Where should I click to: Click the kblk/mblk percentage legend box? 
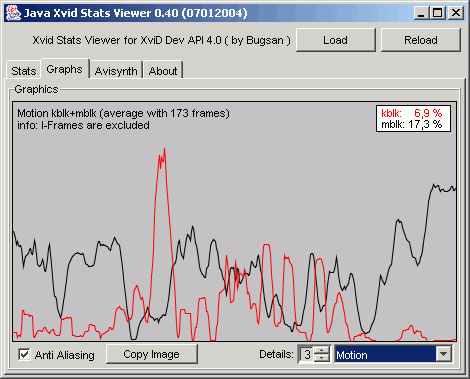[x=413, y=119]
